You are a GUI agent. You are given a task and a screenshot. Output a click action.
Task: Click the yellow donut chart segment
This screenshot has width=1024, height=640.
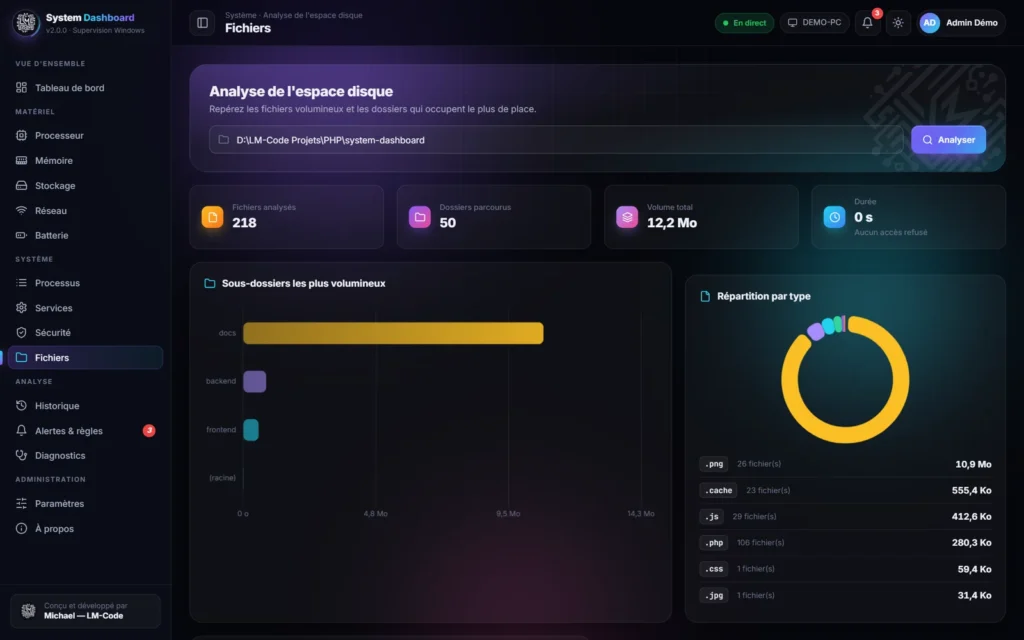(845, 436)
